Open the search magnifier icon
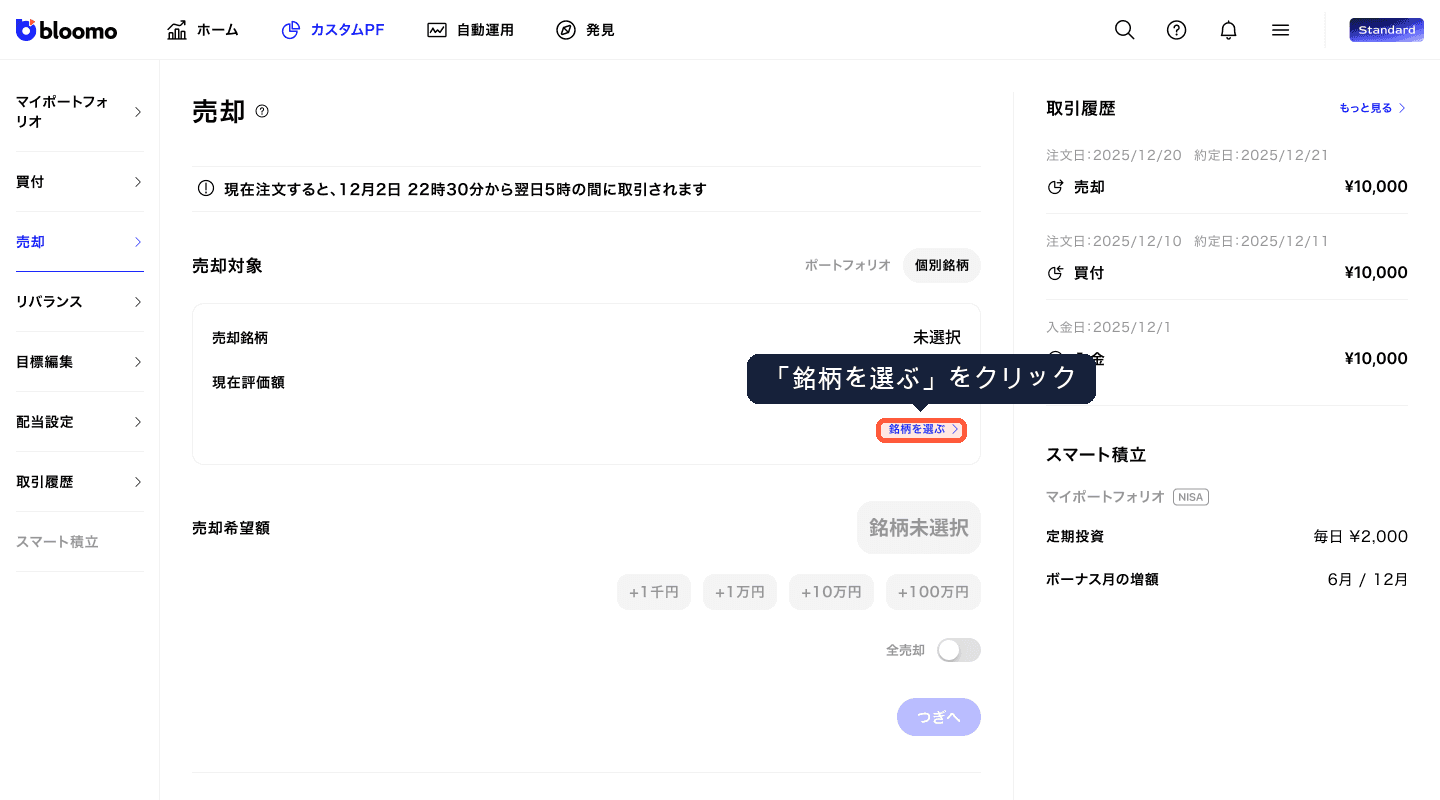Viewport: 1440px width, 800px height. (x=1125, y=30)
